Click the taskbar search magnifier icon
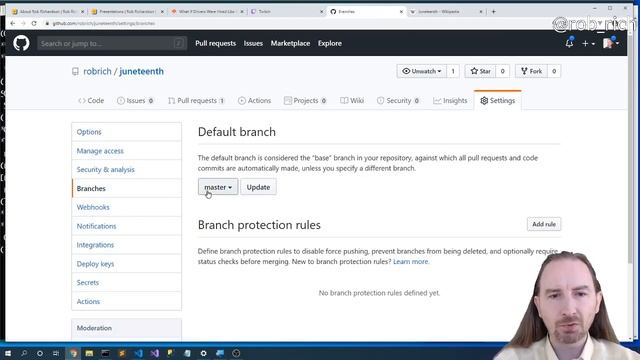Image resolution: width=640 pixels, height=360 pixels. point(24,353)
